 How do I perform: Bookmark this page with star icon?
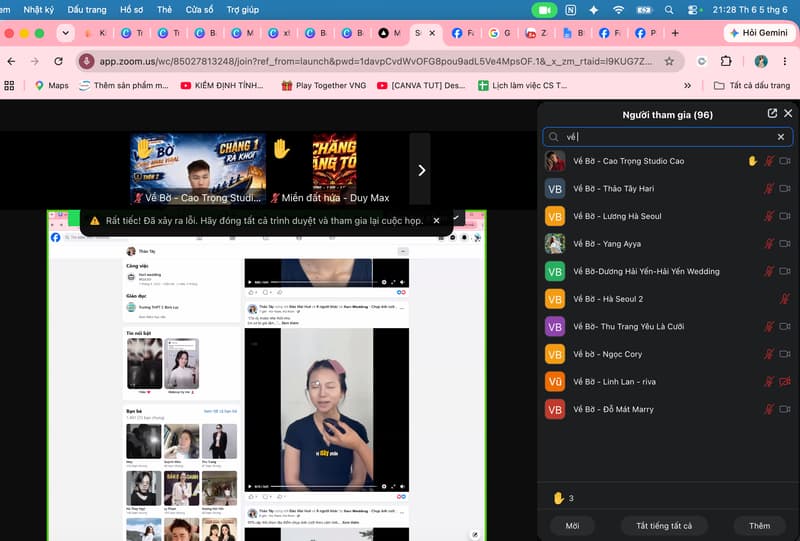point(669,61)
